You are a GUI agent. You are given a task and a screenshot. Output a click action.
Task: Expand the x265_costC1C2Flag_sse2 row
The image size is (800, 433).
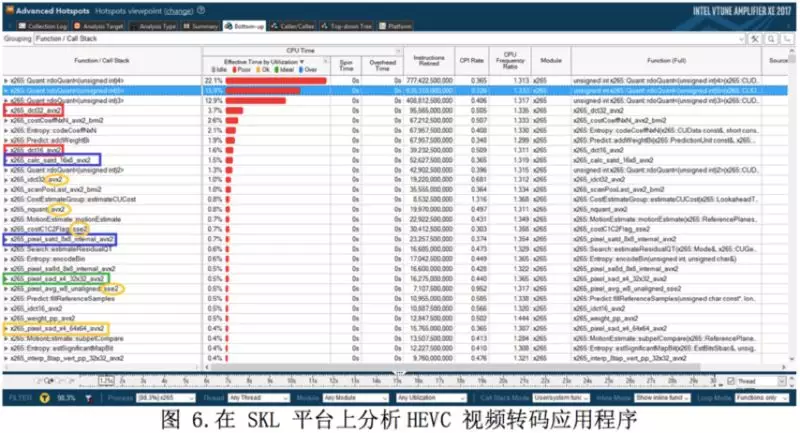6,230
